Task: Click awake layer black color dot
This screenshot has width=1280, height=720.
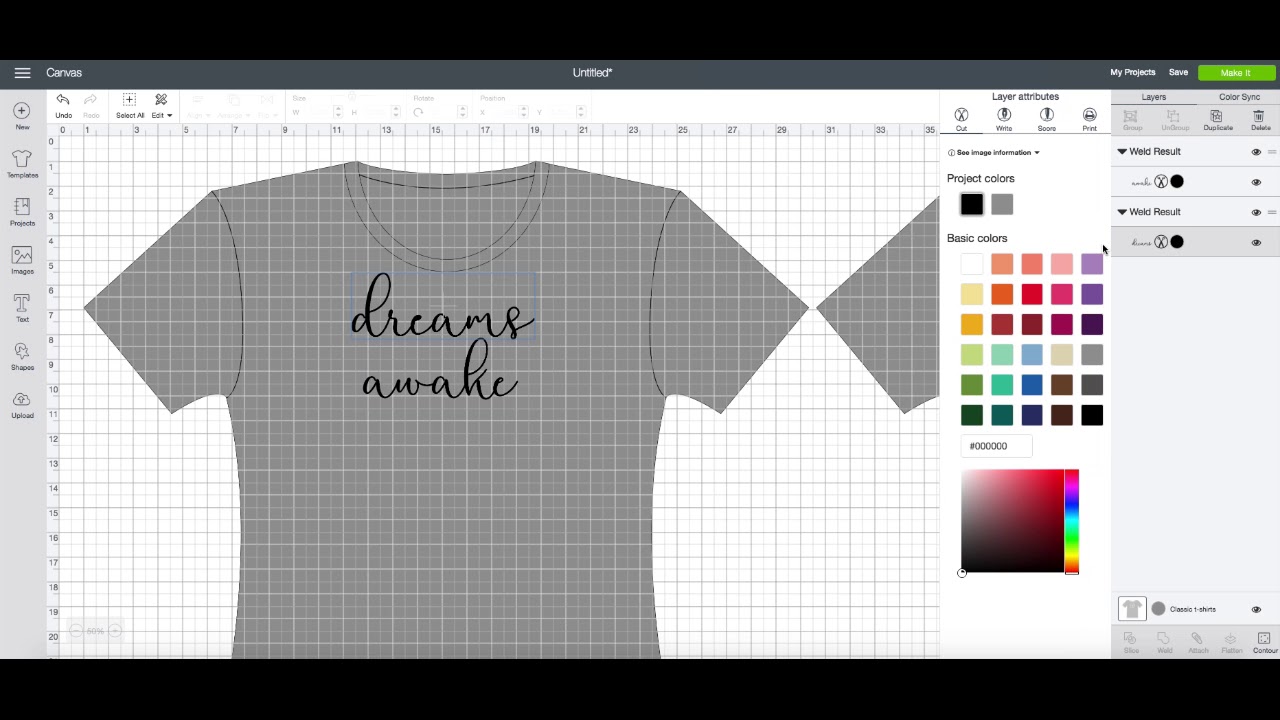Action: coord(1177,182)
